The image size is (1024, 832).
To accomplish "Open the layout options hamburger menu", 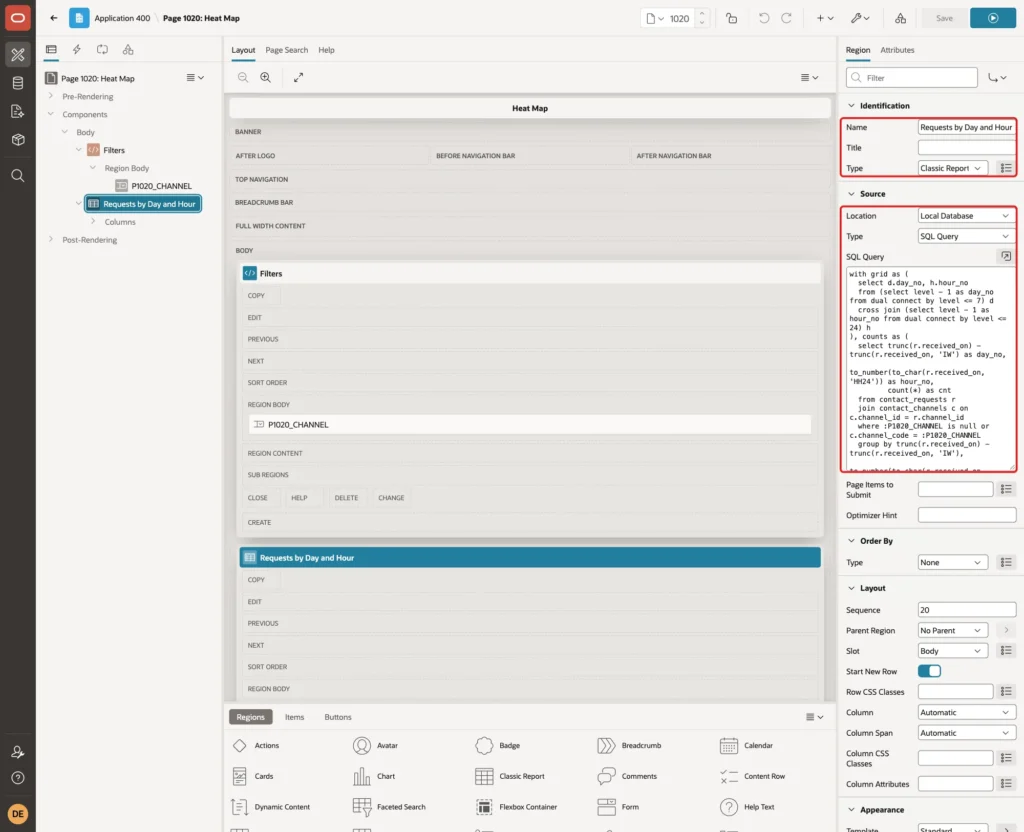I will click(x=809, y=77).
